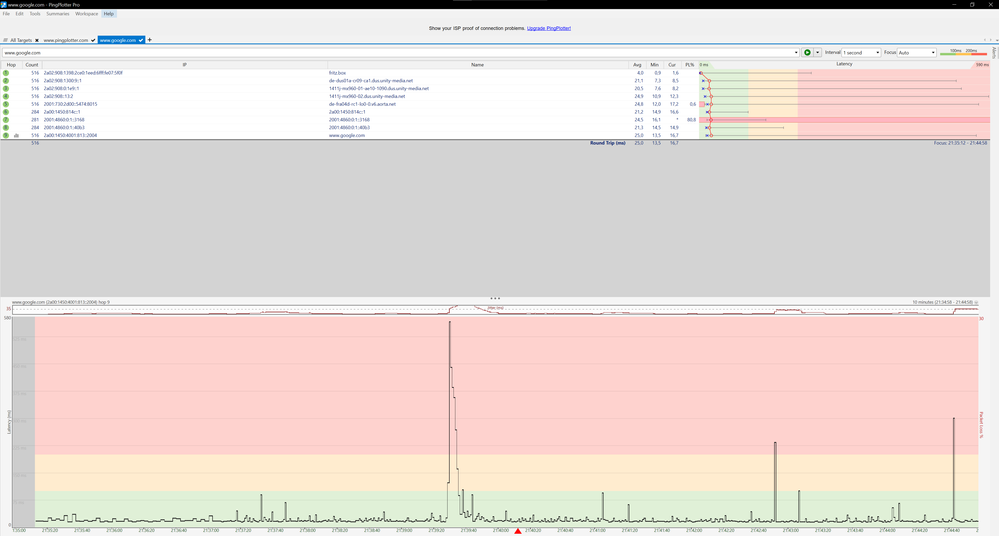
Task: Click into the target address input field
Action: tap(398, 53)
